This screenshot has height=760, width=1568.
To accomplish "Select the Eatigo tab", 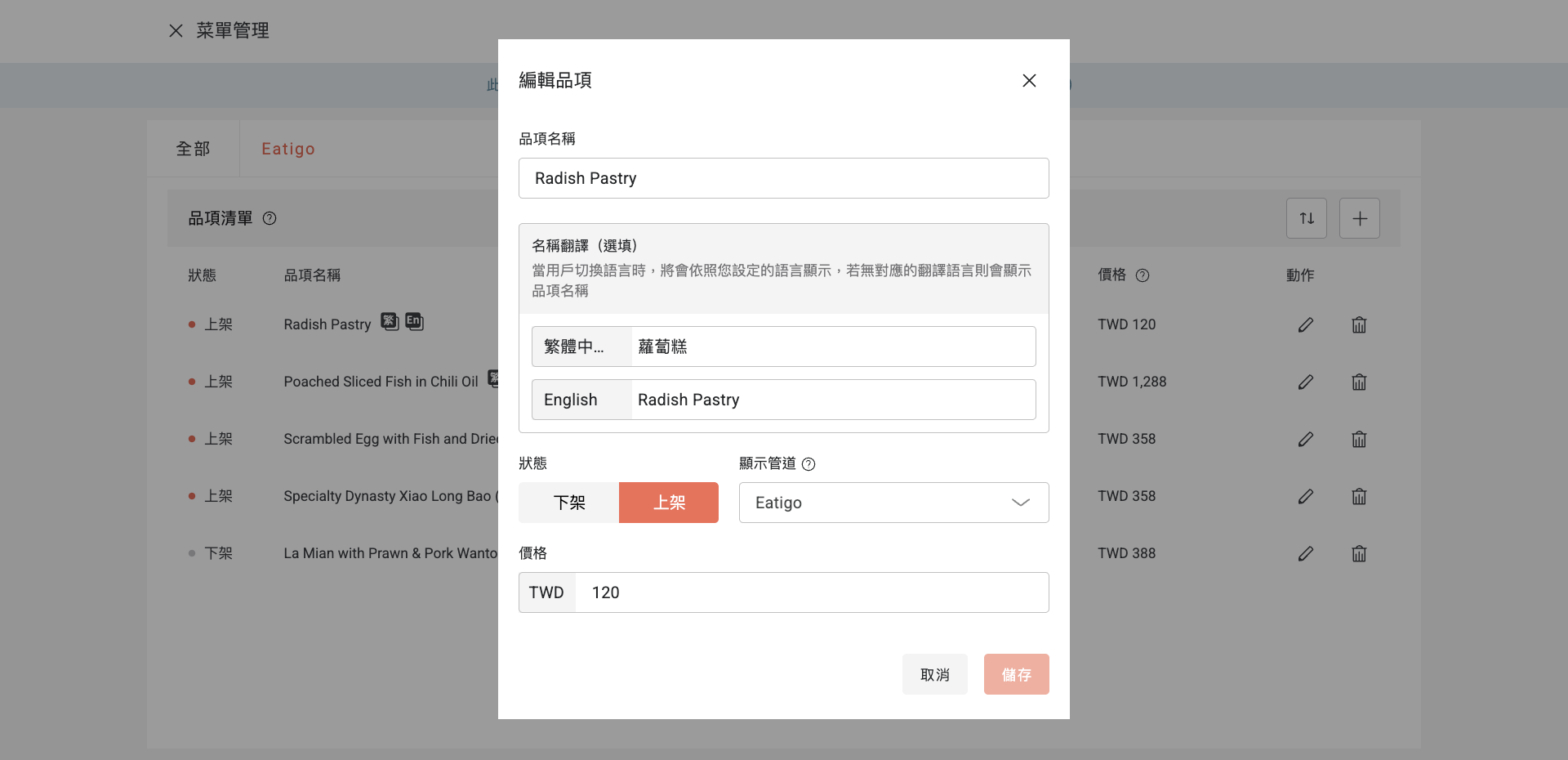I will click(287, 149).
